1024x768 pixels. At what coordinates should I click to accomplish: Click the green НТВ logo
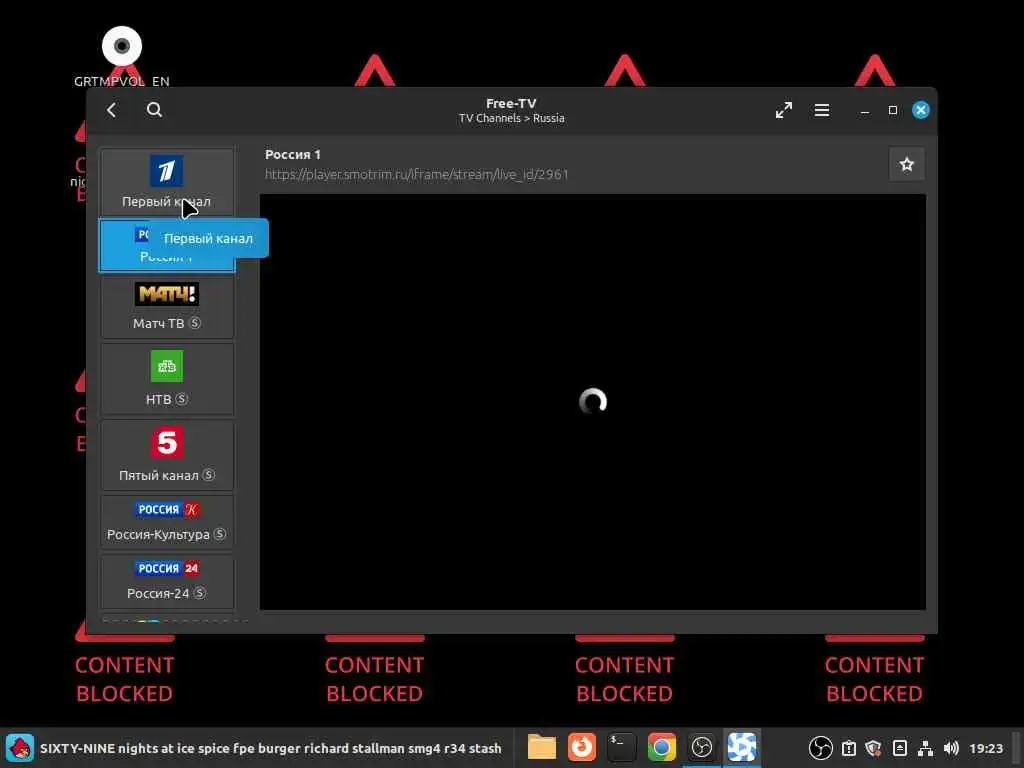[167, 366]
